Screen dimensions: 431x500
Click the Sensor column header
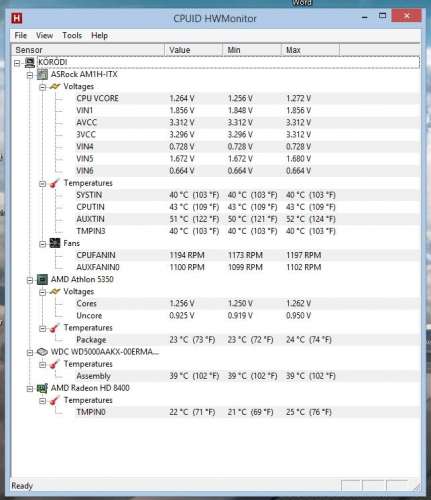(x=88, y=50)
